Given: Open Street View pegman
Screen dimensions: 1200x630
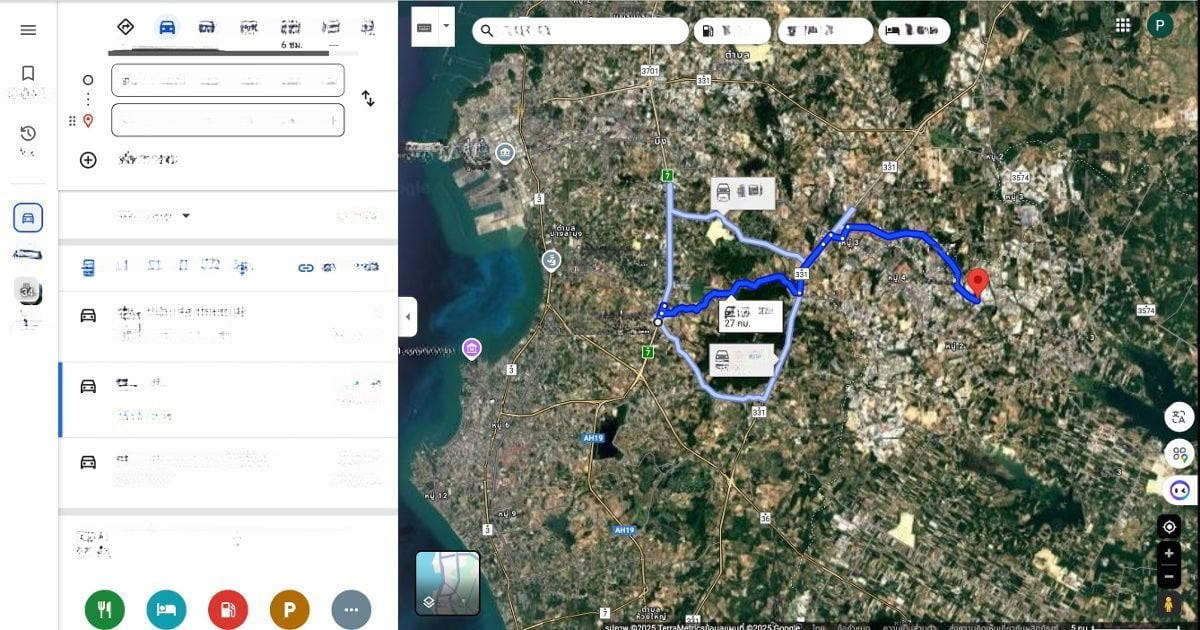Looking at the screenshot, I should coord(1169,603).
